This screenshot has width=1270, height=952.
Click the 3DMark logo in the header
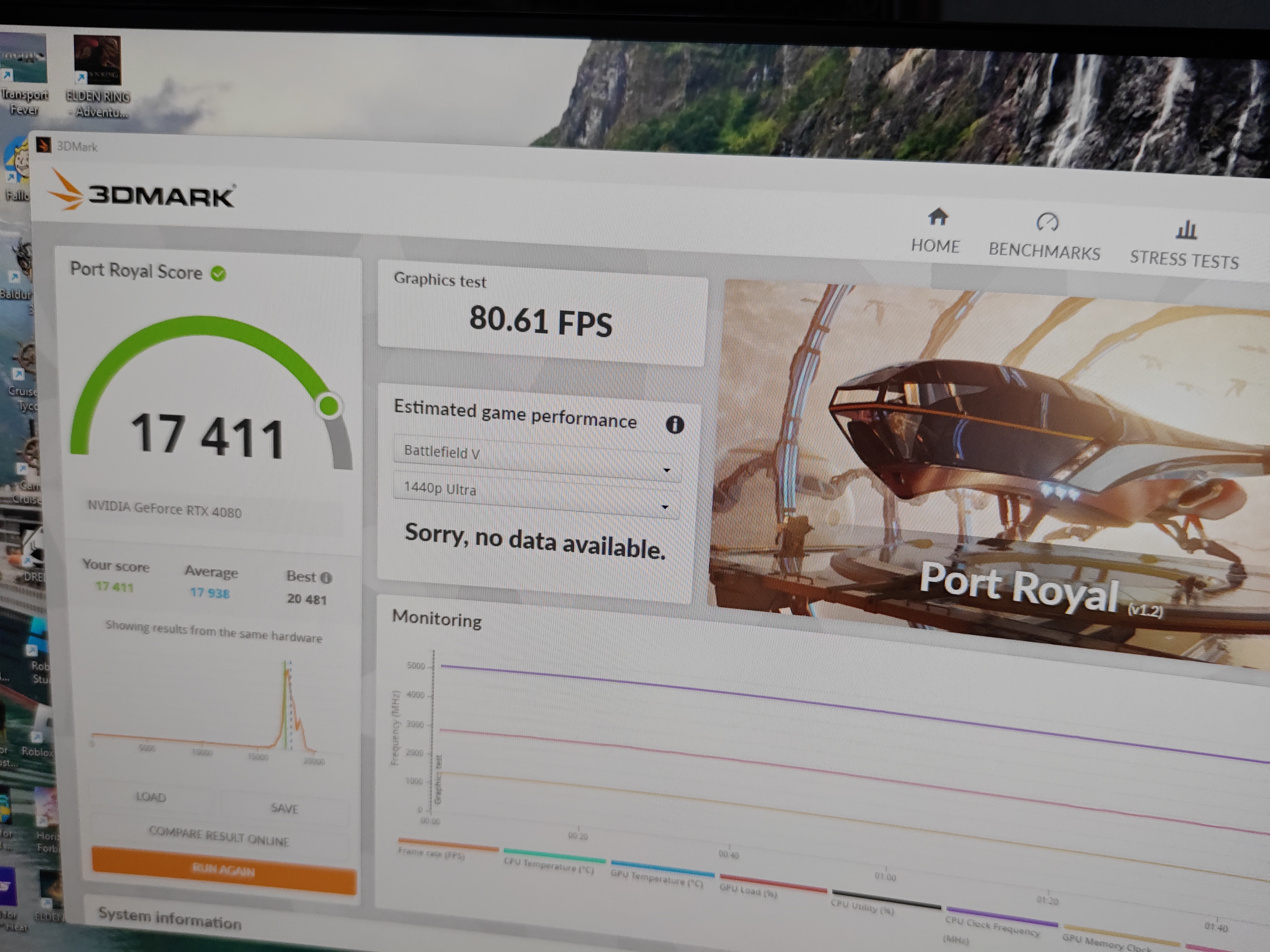[142, 193]
